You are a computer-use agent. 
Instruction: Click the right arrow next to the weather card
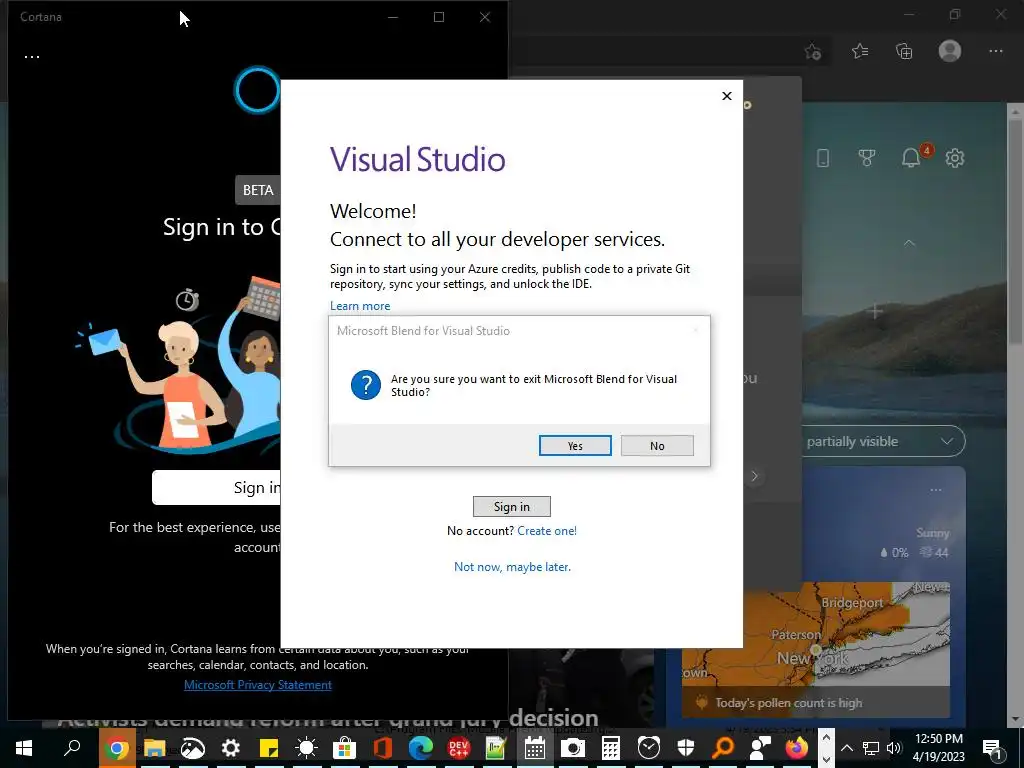(754, 476)
